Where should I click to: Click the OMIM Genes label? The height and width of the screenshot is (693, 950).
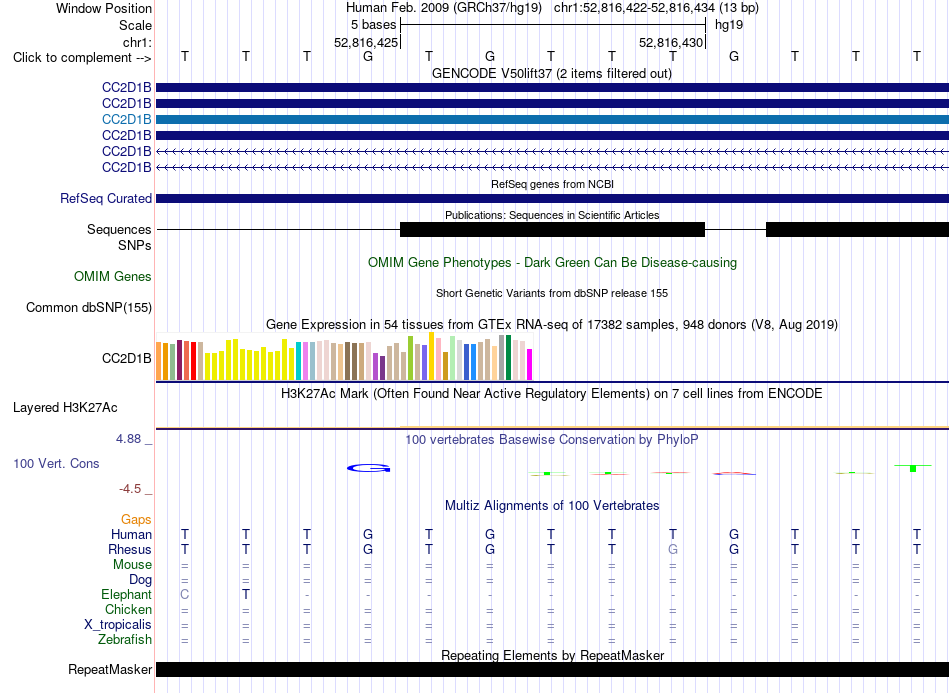tap(112, 277)
